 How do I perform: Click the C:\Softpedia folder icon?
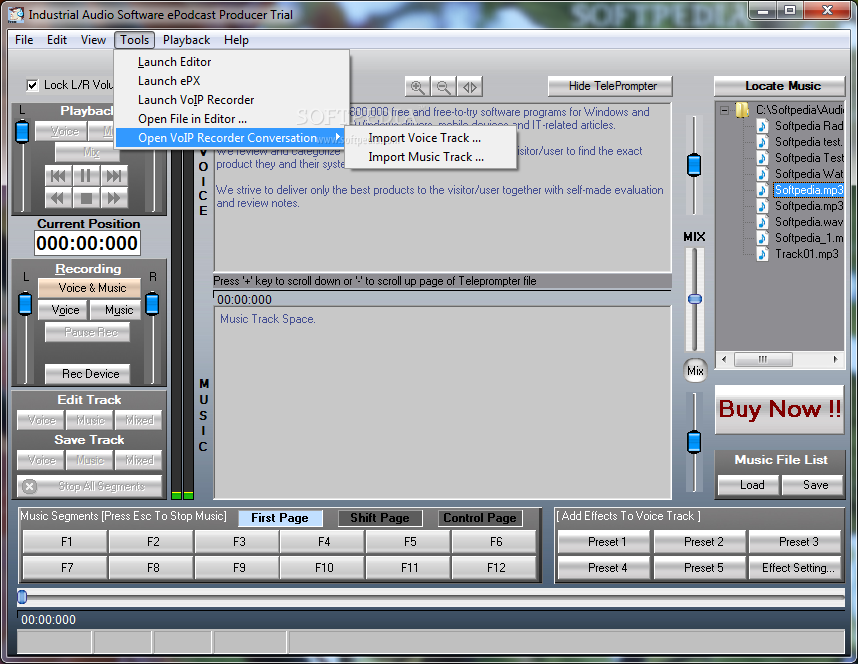741,110
